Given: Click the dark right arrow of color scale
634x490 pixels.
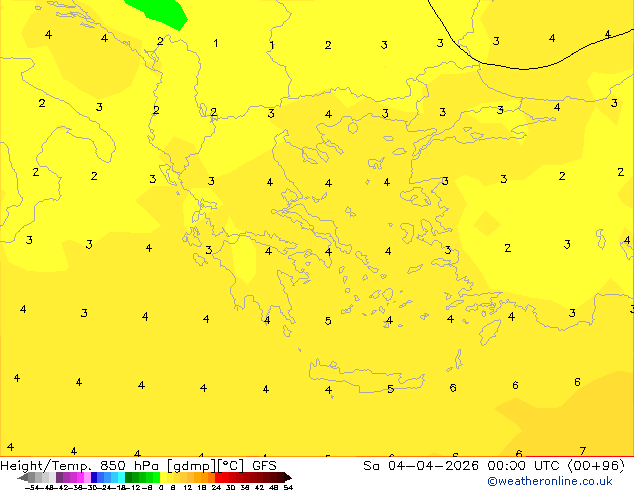Looking at the screenshot, I should tap(288, 477).
